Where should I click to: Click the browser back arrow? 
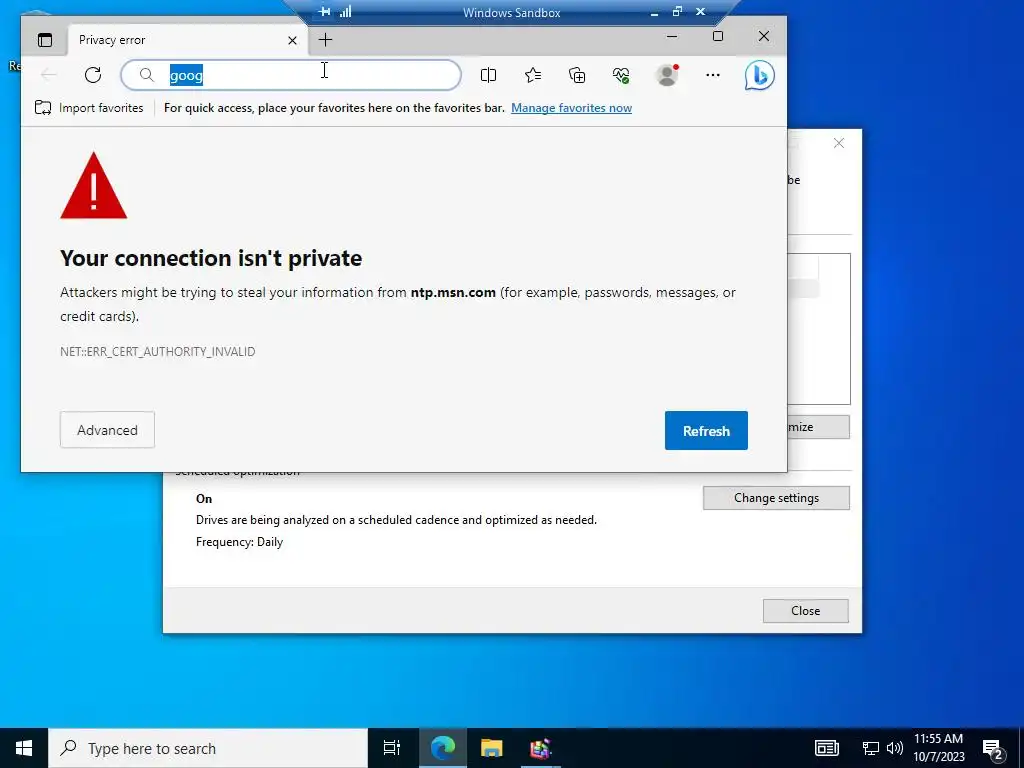48,75
